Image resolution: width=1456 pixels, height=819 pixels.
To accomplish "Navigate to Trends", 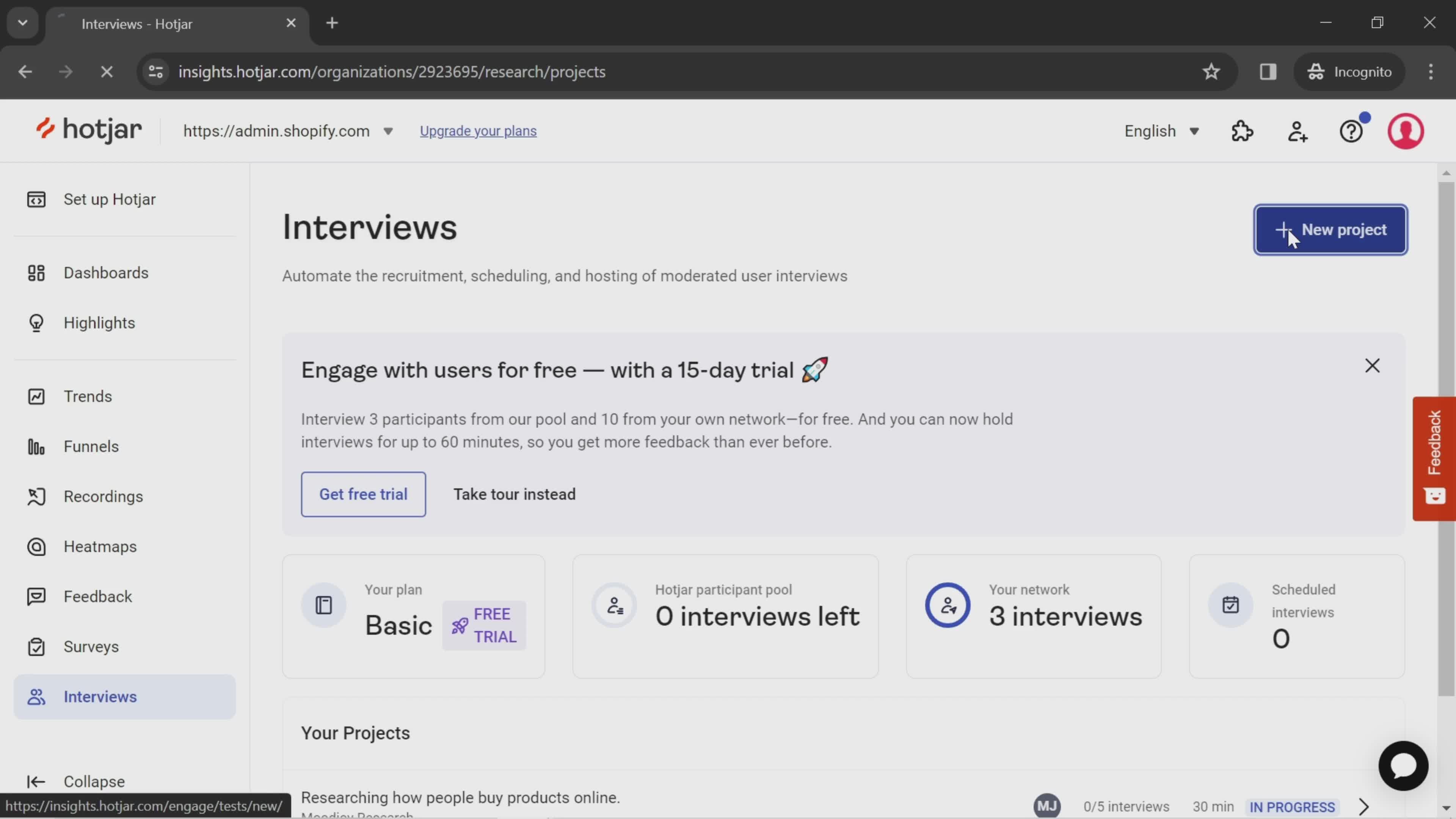I will (x=124, y=396).
